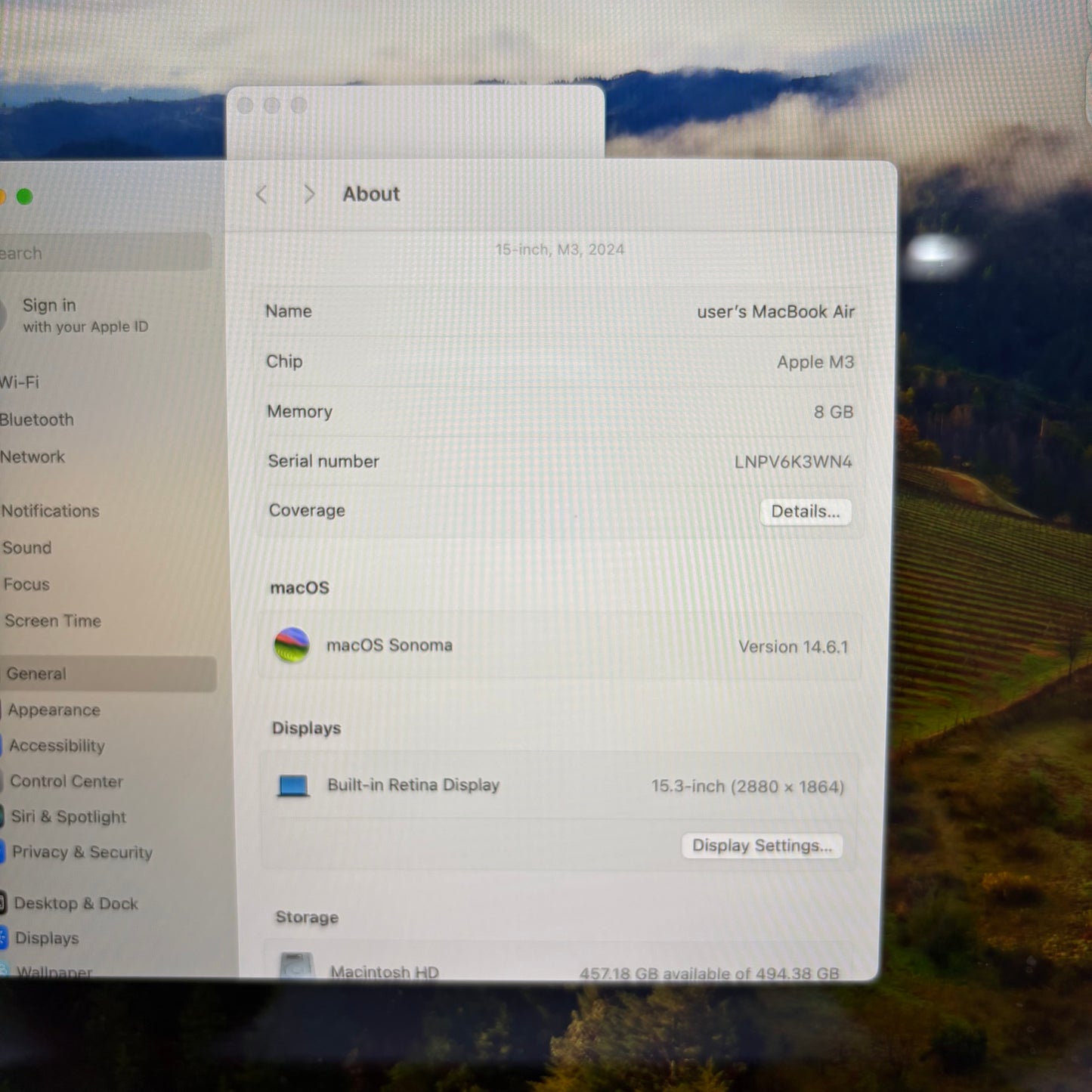Click the green zoom window button
Viewport: 1092px width, 1092px height.
point(24,197)
